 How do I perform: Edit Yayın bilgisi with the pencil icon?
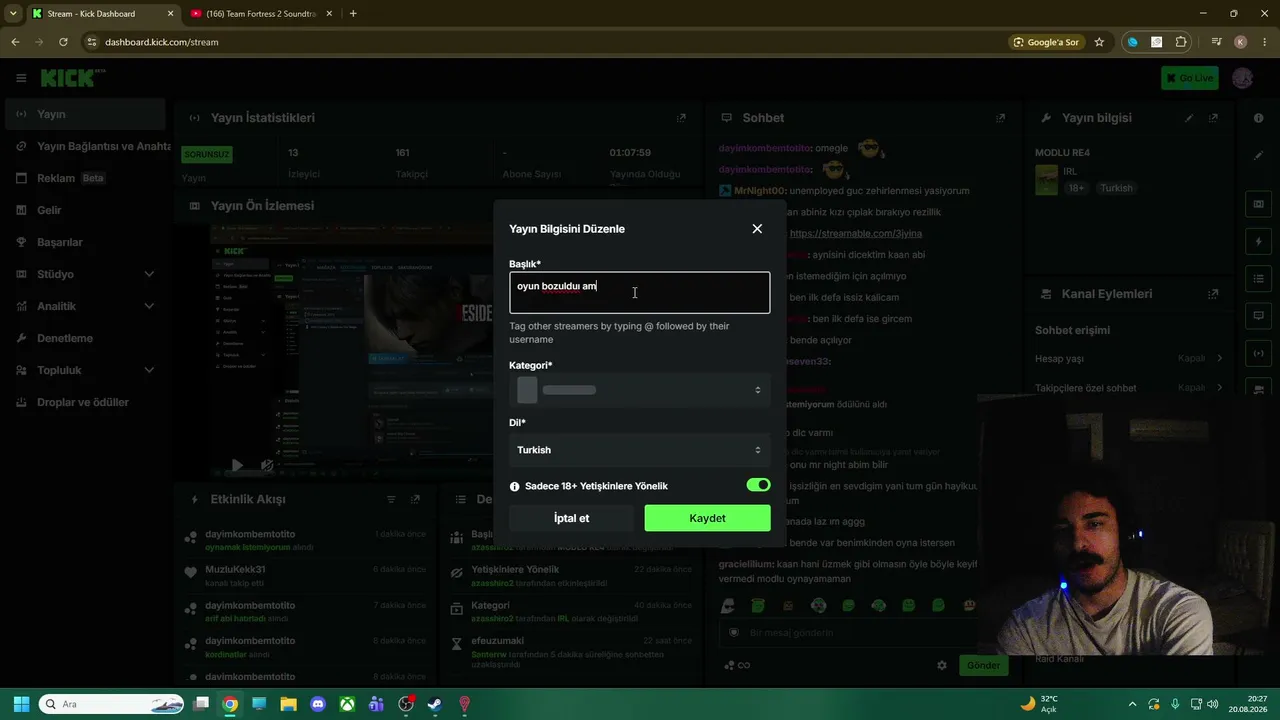point(1189,118)
